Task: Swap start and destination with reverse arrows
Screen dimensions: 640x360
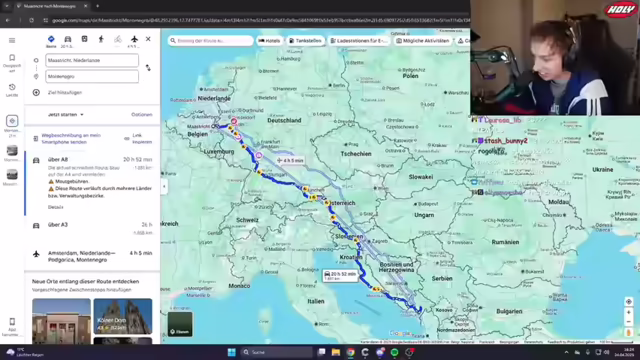Action: [148, 68]
